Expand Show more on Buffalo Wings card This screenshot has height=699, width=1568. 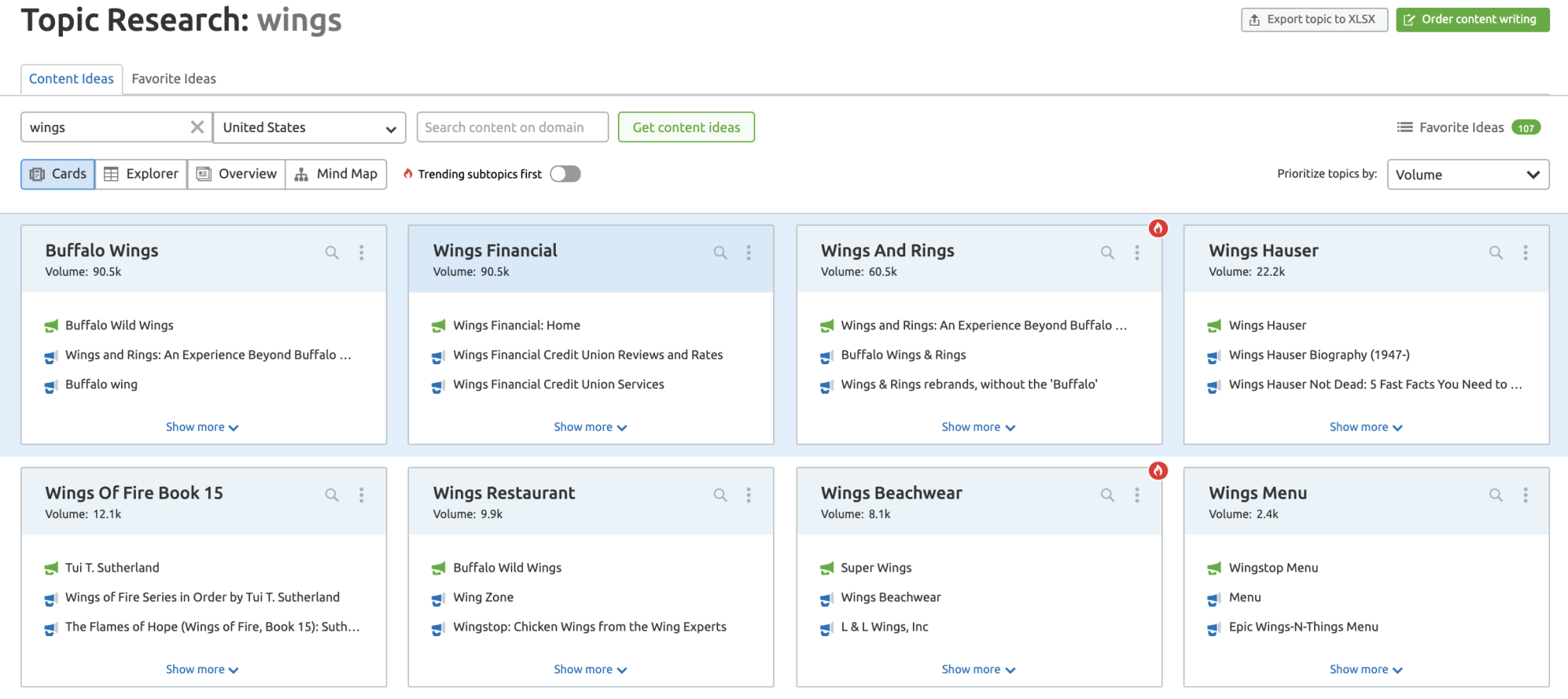[x=202, y=427]
